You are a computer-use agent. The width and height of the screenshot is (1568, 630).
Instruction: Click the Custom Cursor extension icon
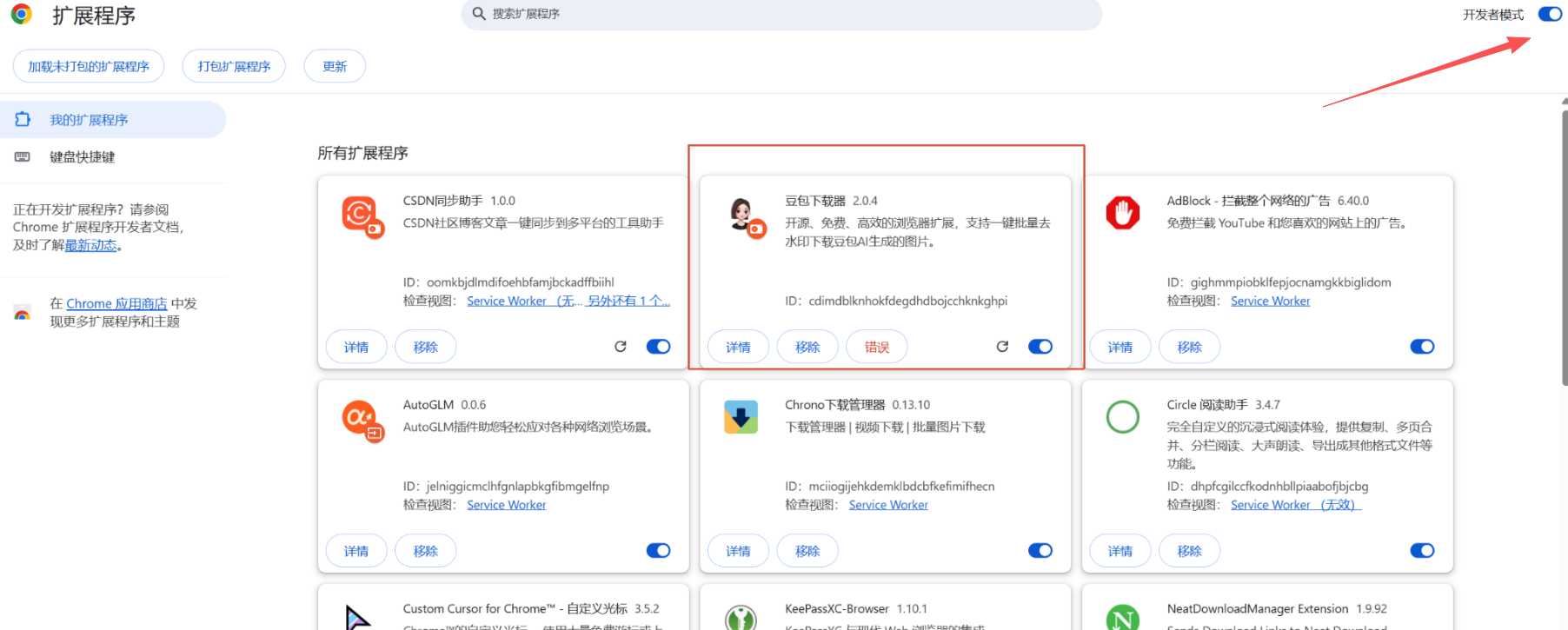pyautogui.click(x=358, y=617)
